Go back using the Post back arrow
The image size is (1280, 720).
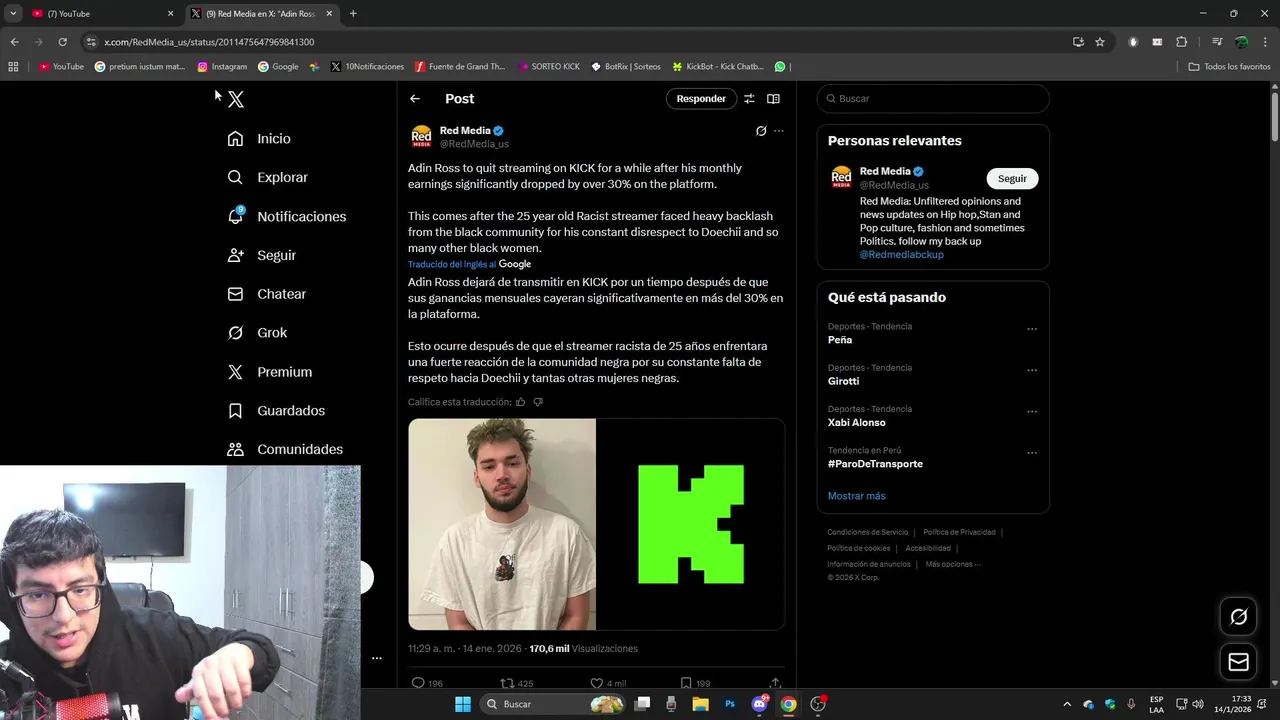pos(415,99)
